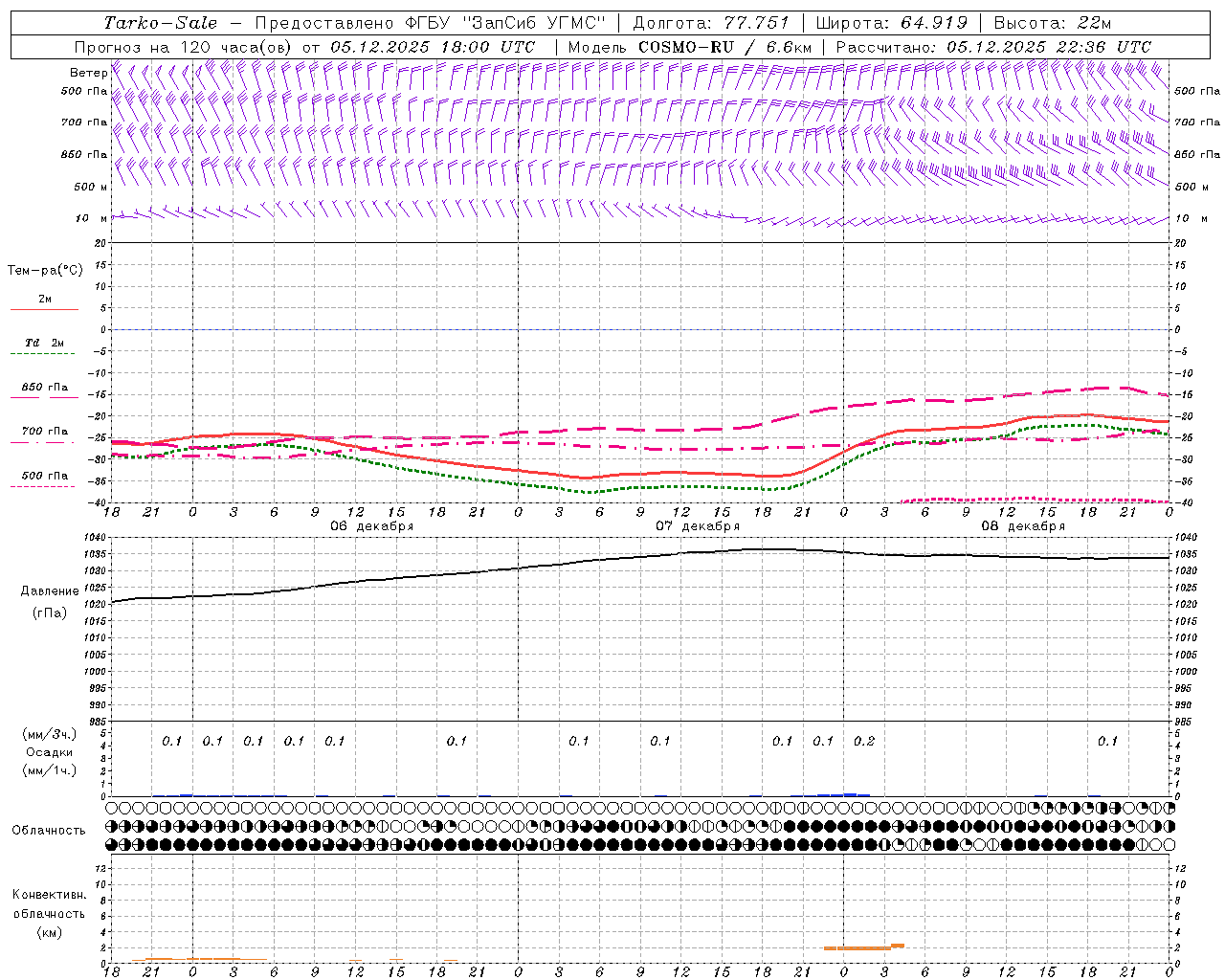Select the 08 декабря date label
The height and width of the screenshot is (980, 1225).
point(1023,526)
